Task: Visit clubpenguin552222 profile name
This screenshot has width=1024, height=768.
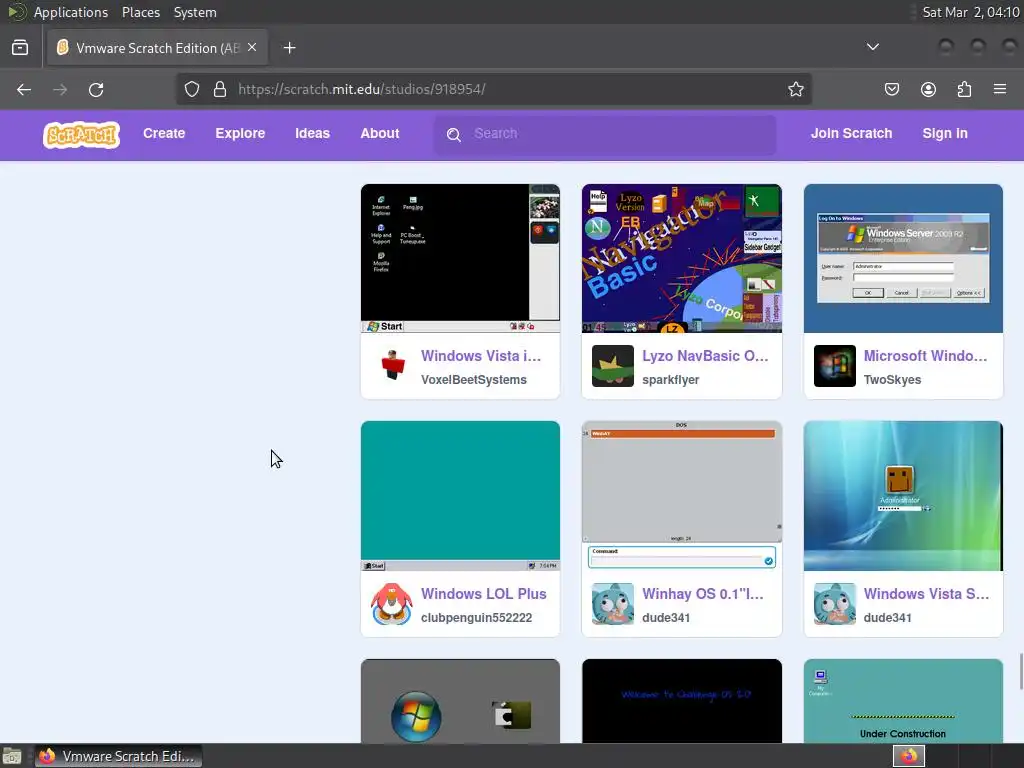Action: coord(476,618)
